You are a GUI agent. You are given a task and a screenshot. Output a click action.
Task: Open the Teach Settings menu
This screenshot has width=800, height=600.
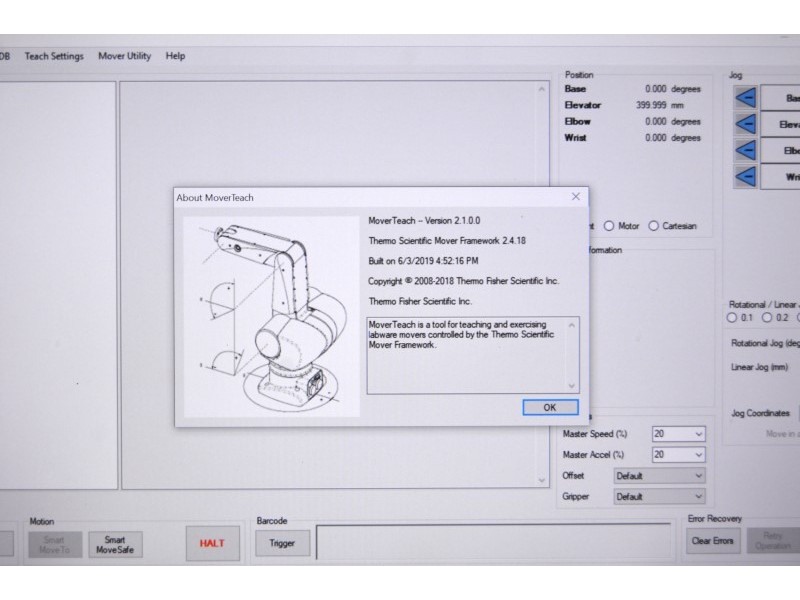tap(54, 56)
